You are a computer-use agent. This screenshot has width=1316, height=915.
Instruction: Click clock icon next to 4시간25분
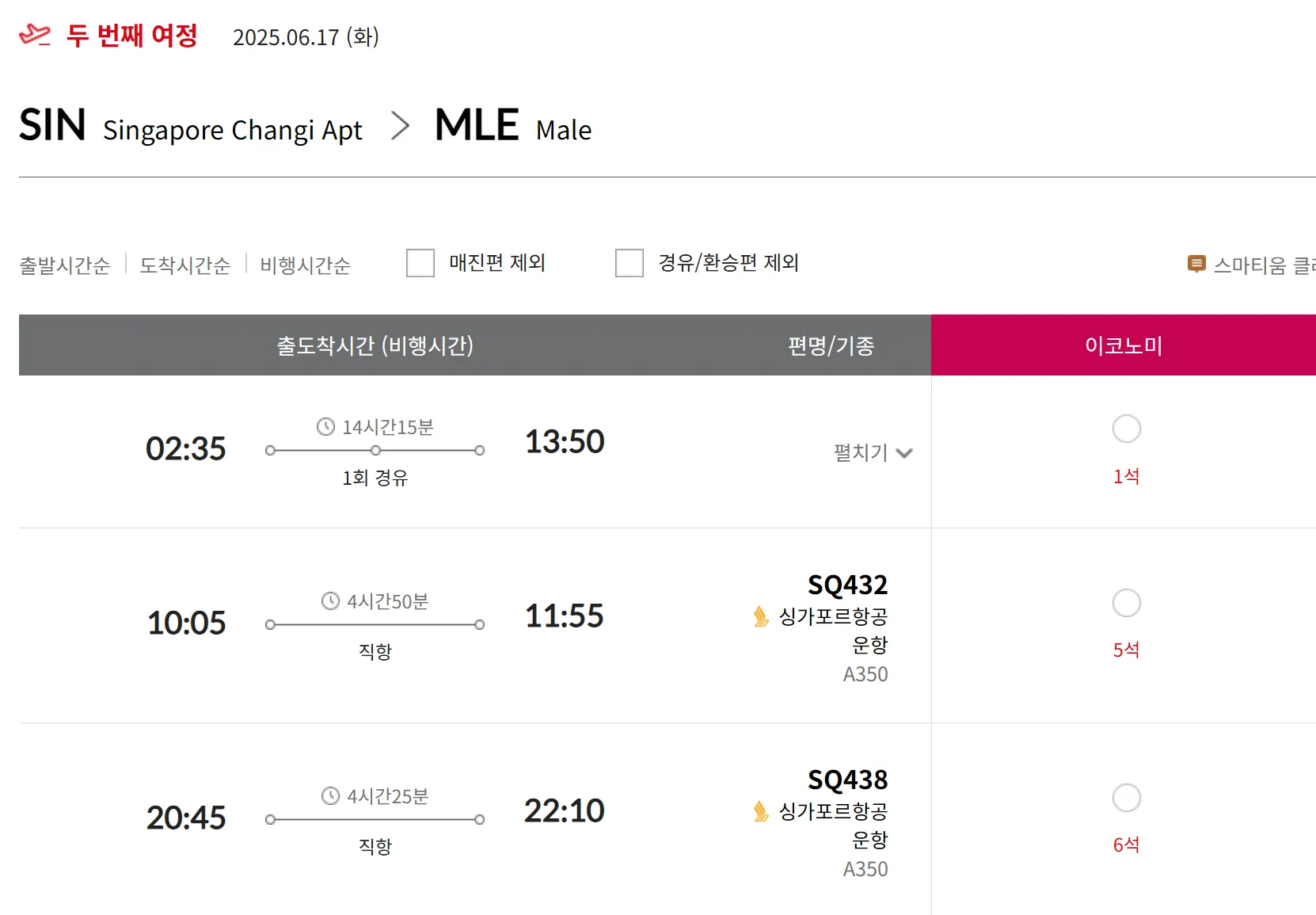coord(330,796)
